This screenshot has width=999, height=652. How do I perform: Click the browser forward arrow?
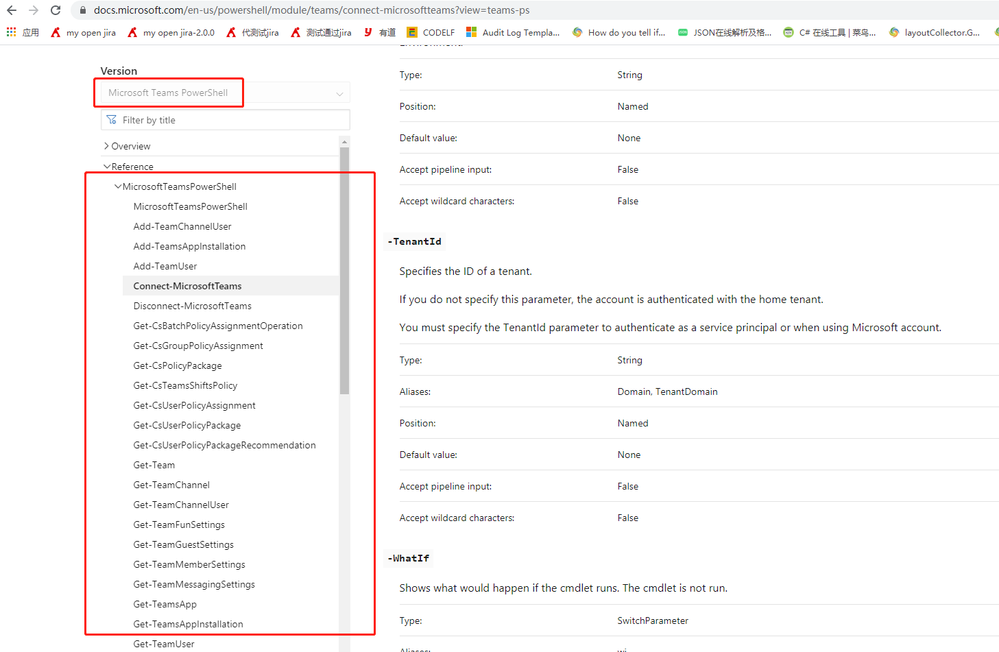(33, 10)
